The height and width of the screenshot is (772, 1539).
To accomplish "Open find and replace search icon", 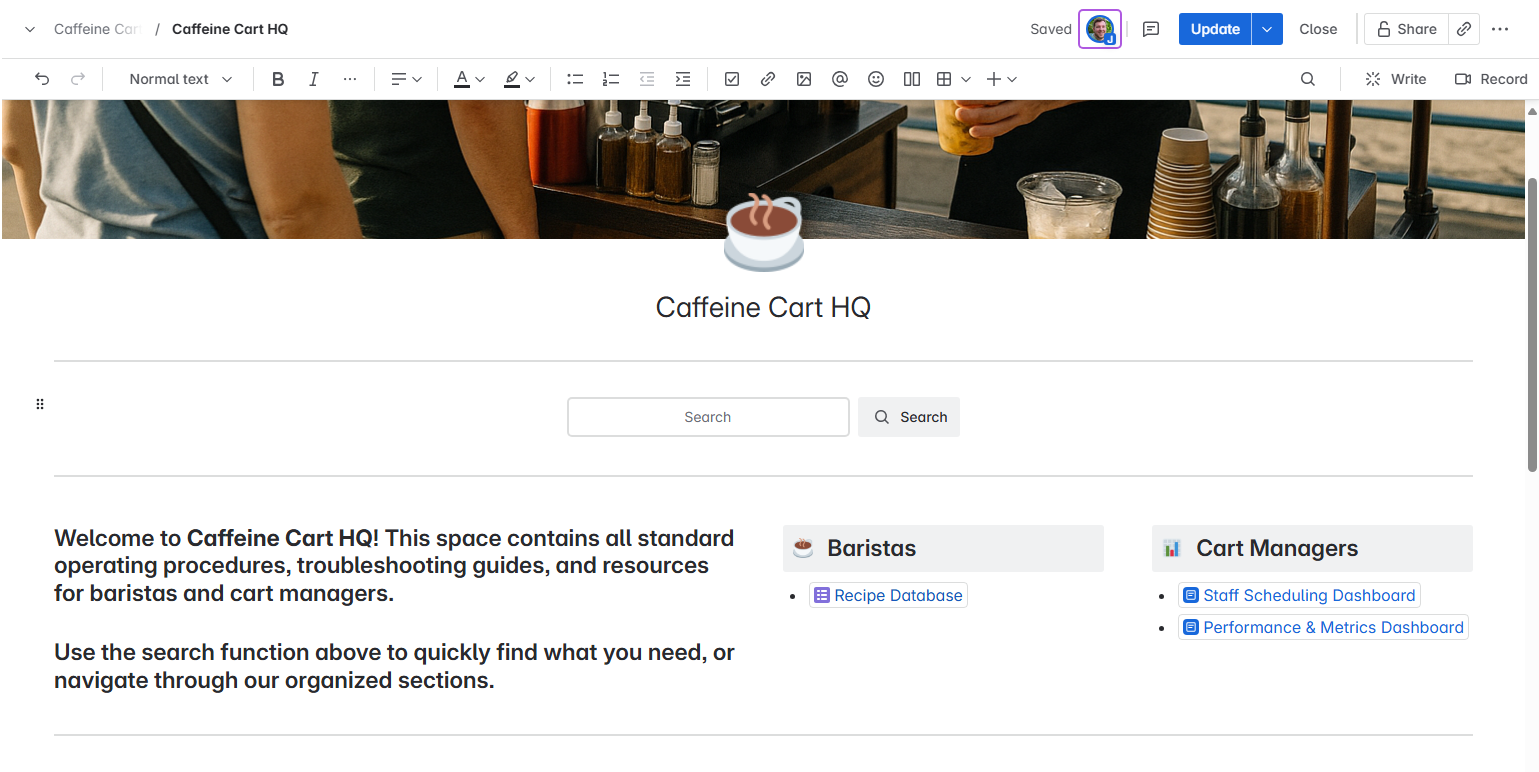I will tap(1308, 79).
